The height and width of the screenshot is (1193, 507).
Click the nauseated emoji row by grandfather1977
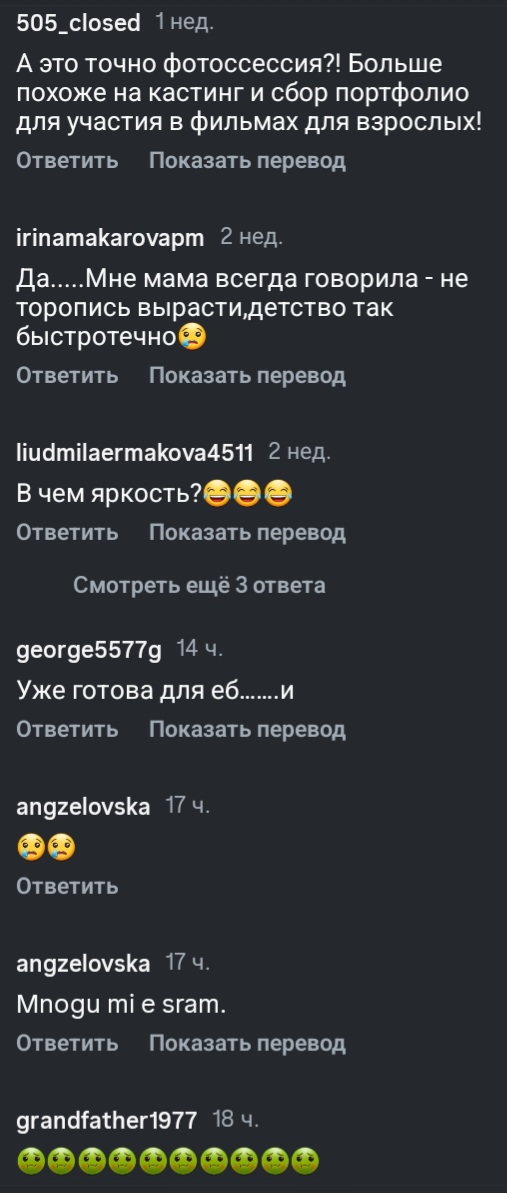pos(168,1160)
